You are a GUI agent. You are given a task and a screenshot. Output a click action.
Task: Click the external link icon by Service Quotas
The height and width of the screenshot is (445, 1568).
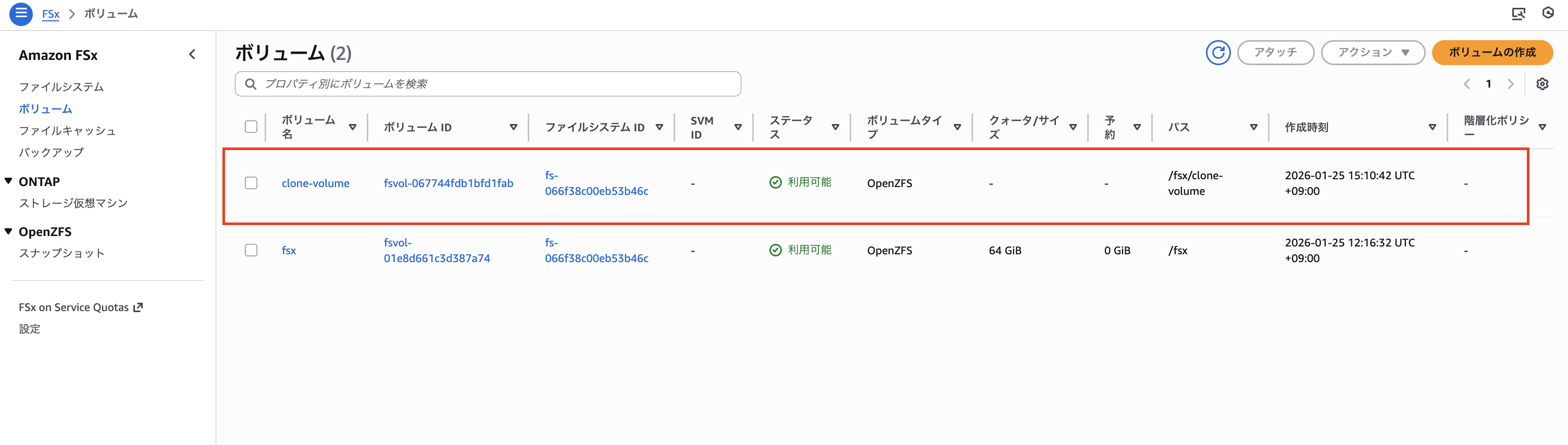click(x=138, y=307)
